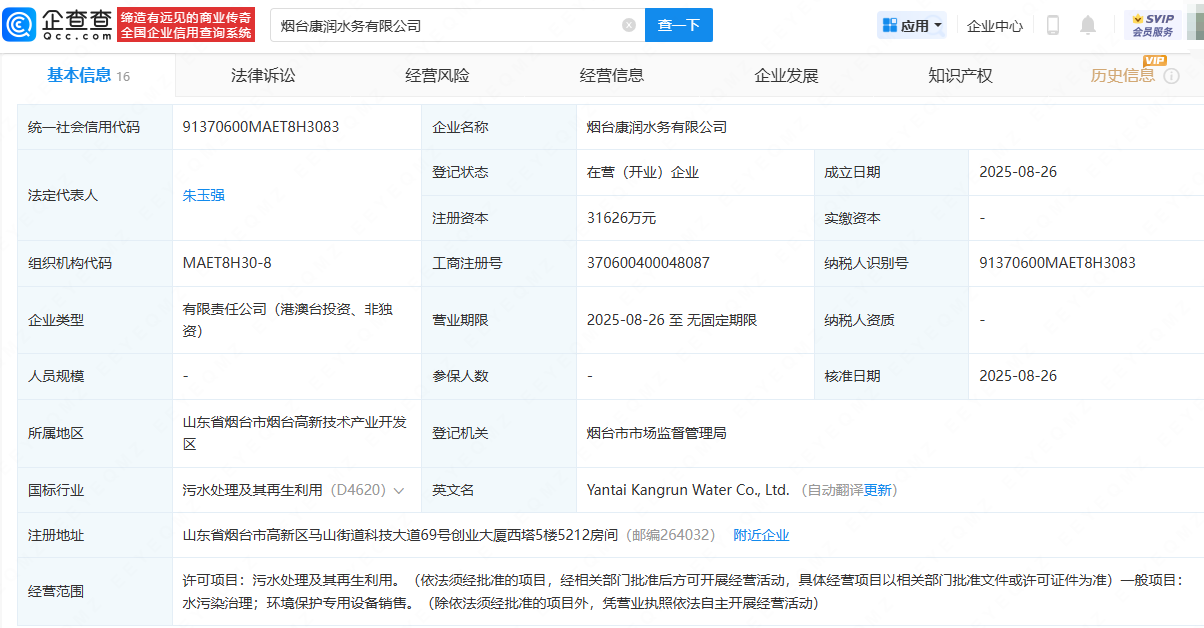Click the 附近企业 nearby companies link
The height and width of the screenshot is (628, 1204).
761,535
